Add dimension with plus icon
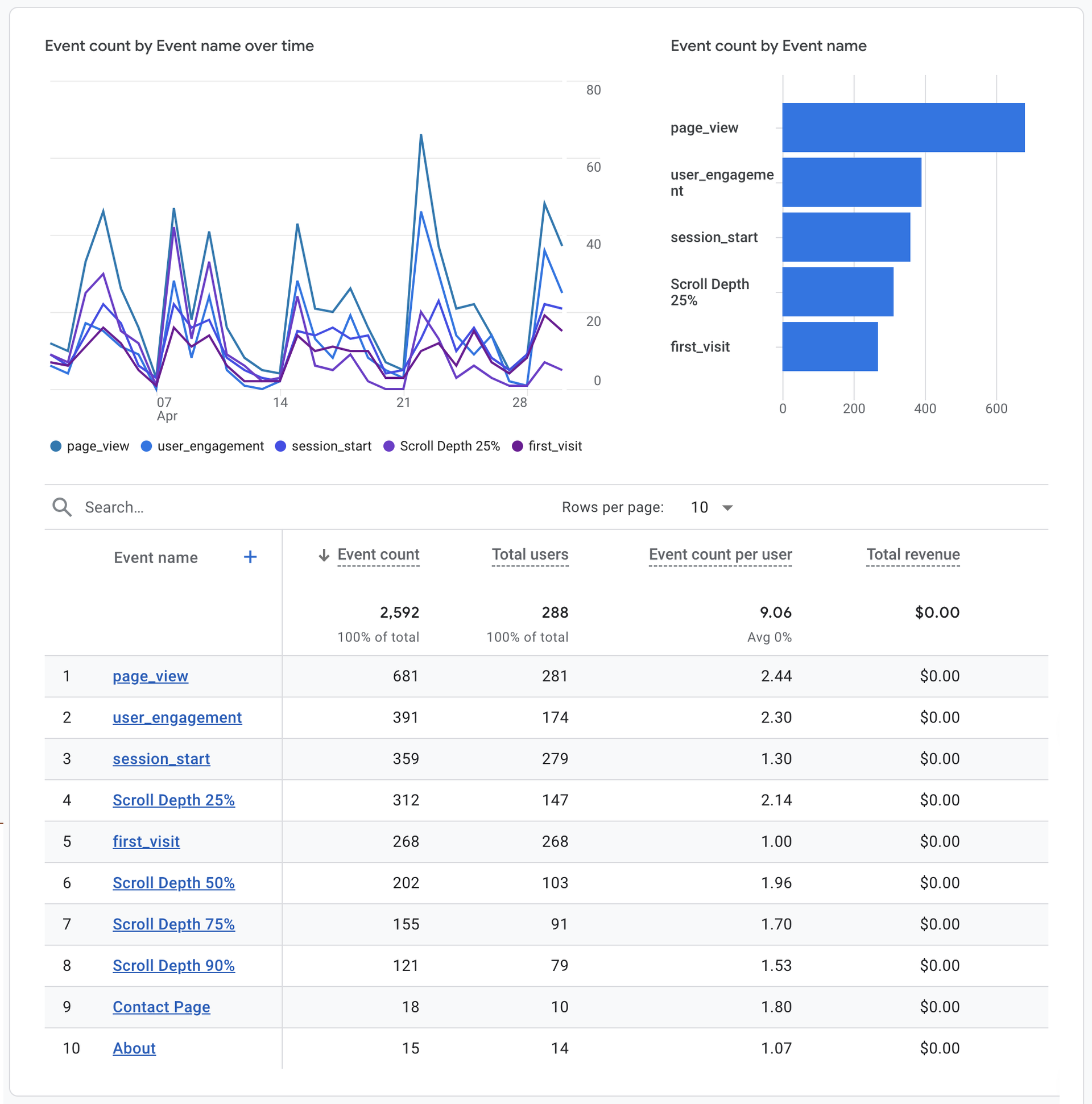 250,557
